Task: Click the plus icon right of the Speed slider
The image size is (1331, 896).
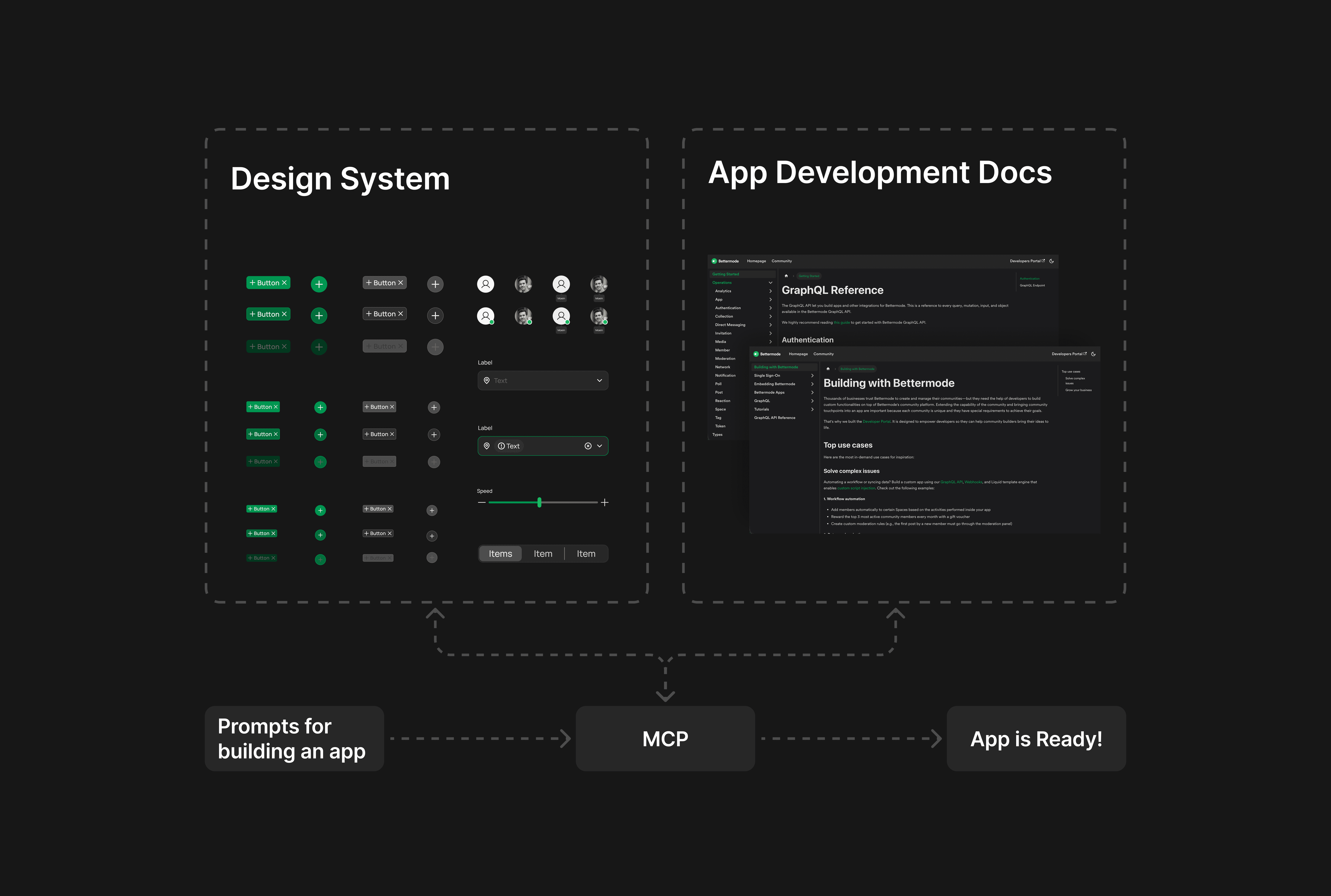Action: click(605, 502)
